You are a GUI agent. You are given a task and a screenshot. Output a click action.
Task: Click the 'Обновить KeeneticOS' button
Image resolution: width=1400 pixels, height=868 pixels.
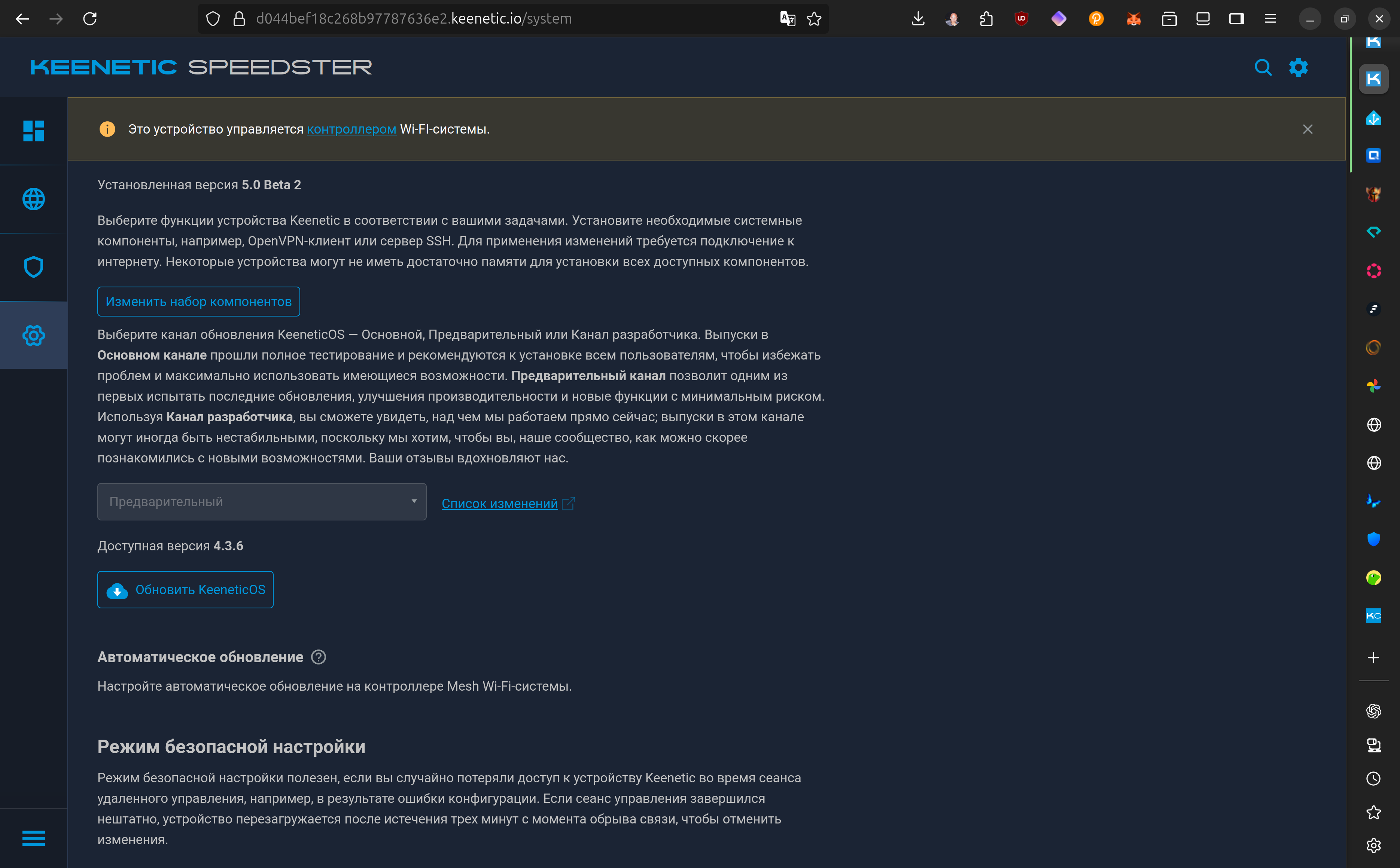[x=185, y=590]
